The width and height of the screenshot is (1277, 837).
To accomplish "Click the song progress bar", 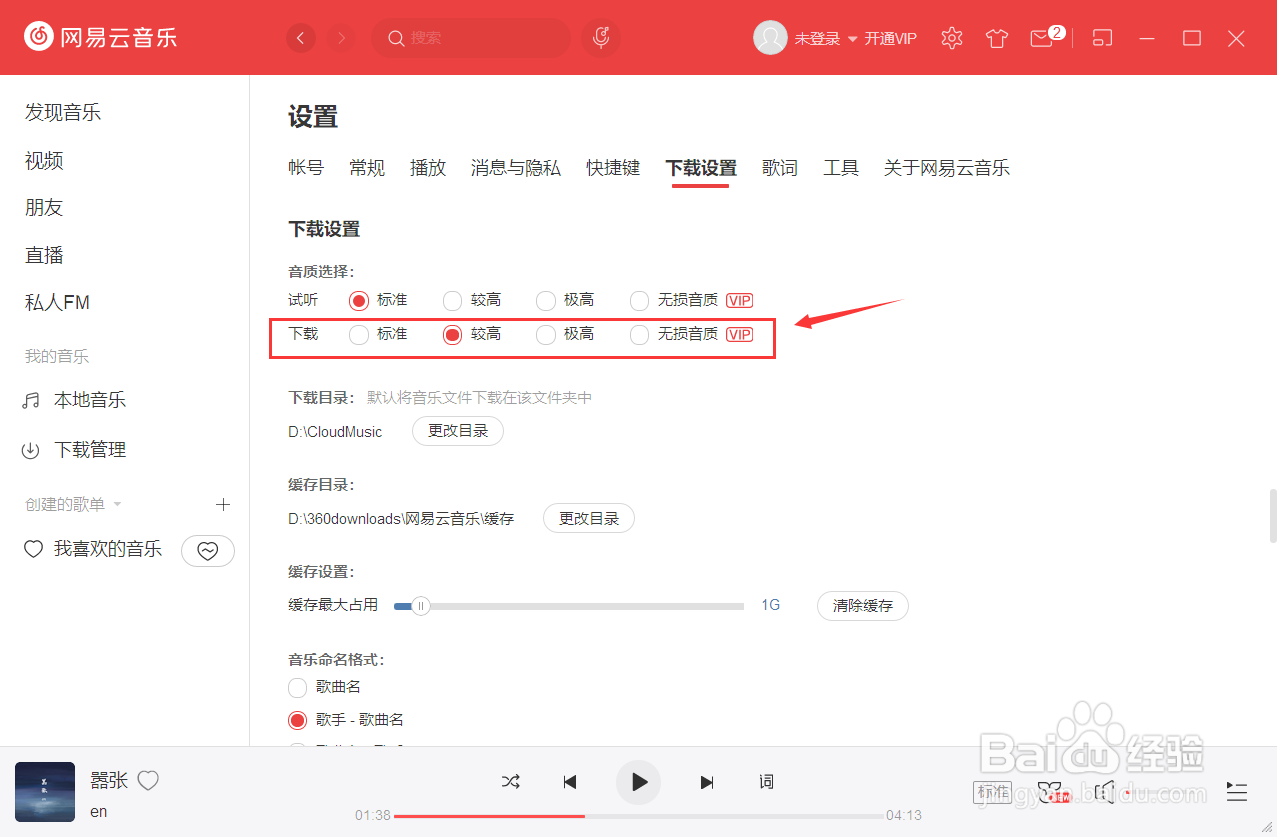I will (x=639, y=816).
